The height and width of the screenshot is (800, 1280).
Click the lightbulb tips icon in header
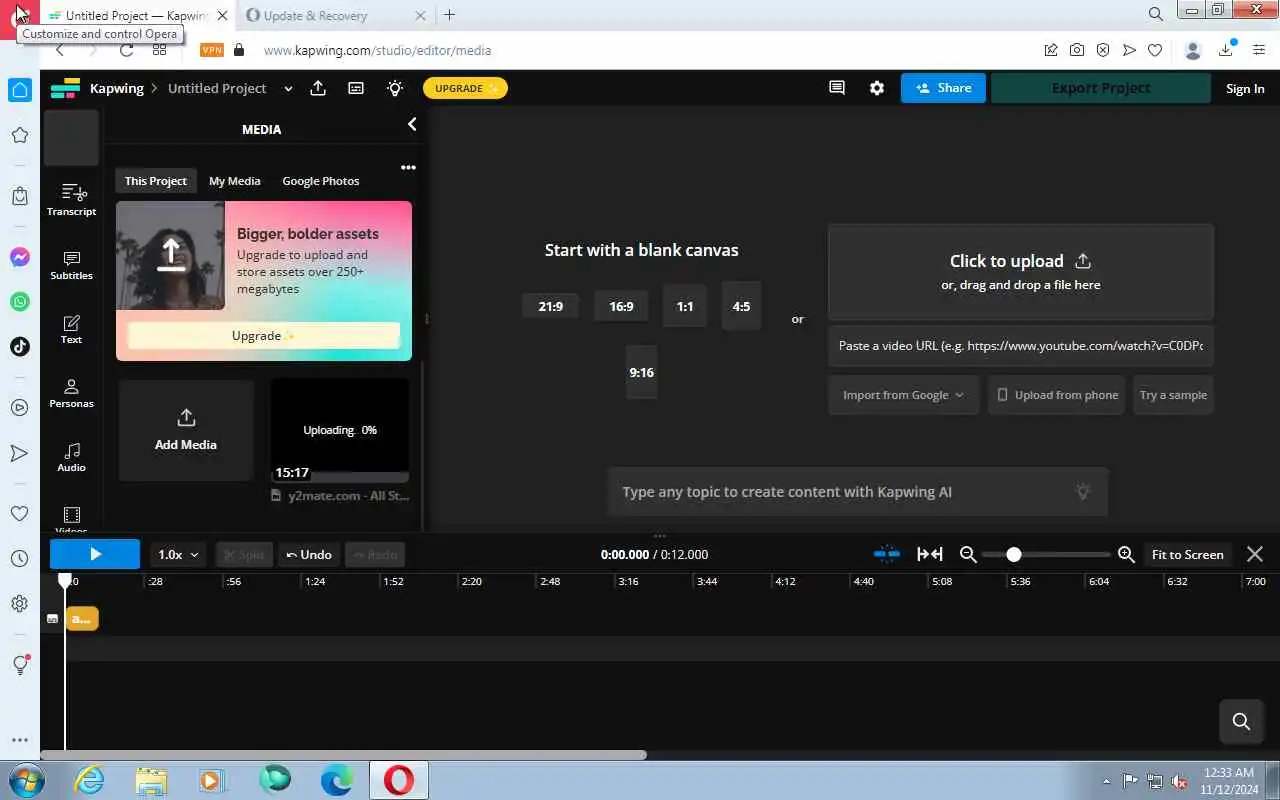395,88
